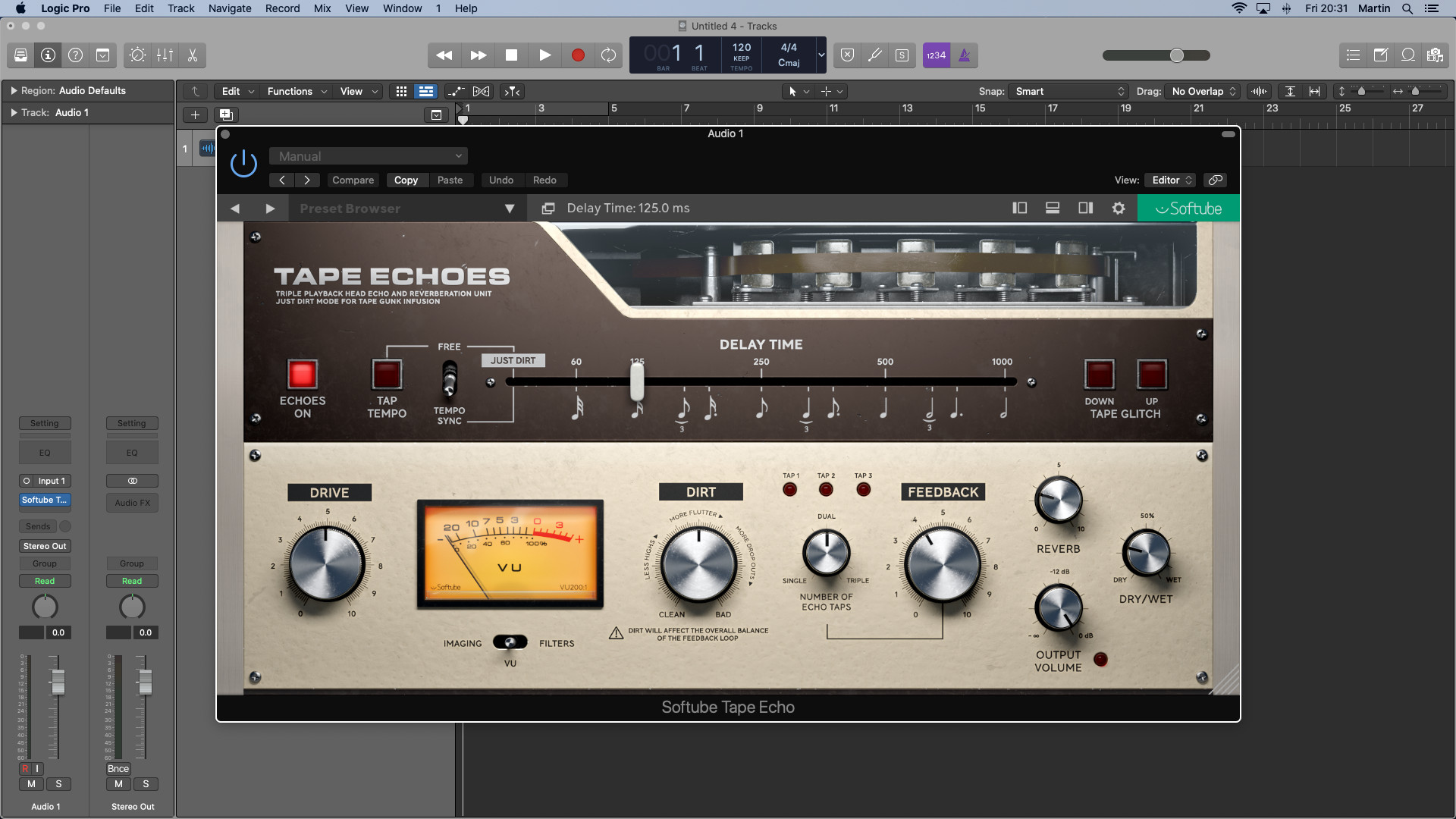This screenshot has height=819, width=1456.
Task: Click the plug-in Link chain icon
Action: pyautogui.click(x=1216, y=180)
